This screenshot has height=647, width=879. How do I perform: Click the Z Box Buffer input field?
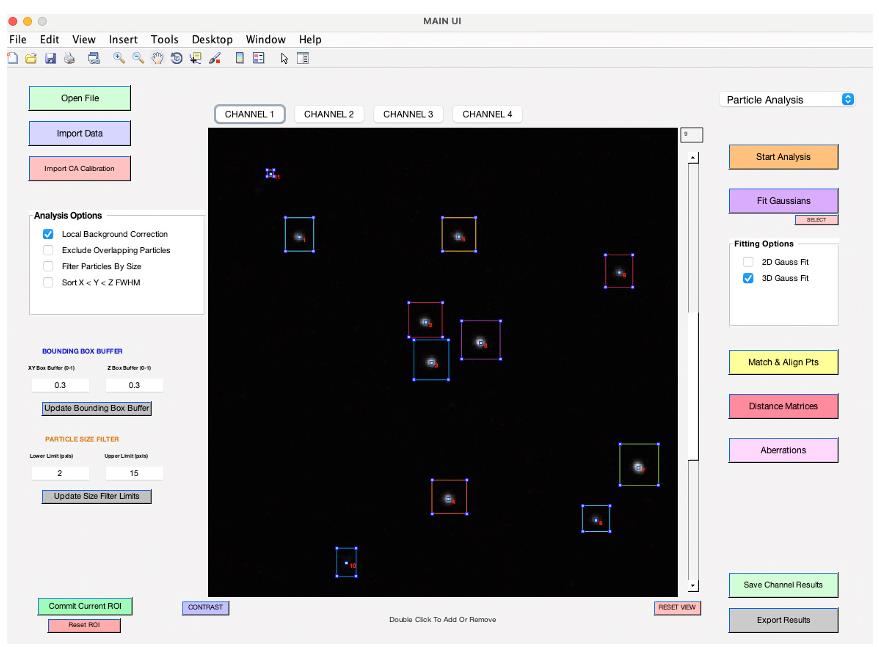pyautogui.click(x=134, y=385)
